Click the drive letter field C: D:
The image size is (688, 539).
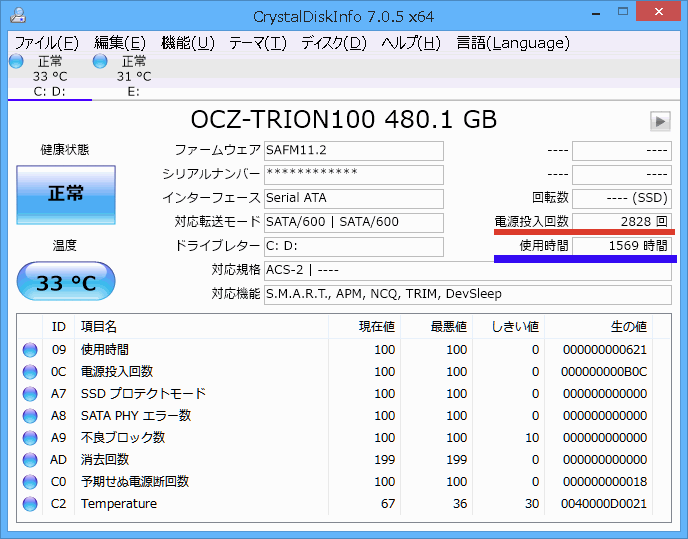point(354,247)
